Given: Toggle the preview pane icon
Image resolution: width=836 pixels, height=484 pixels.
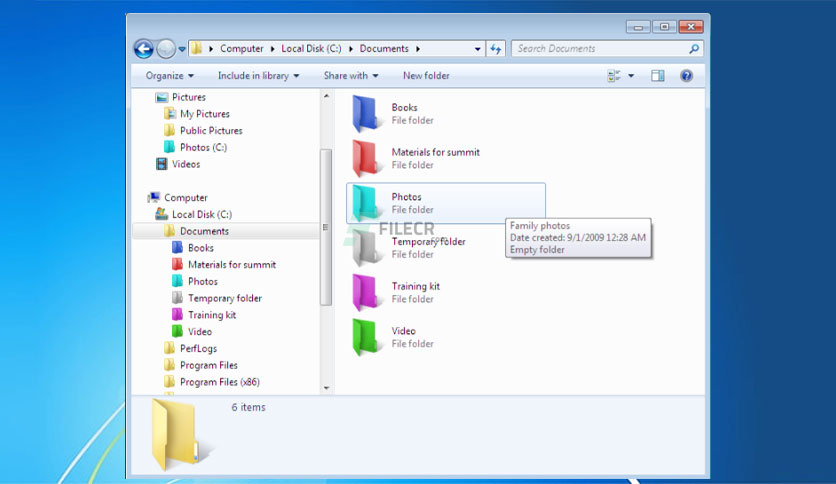Looking at the screenshot, I should tap(658, 76).
